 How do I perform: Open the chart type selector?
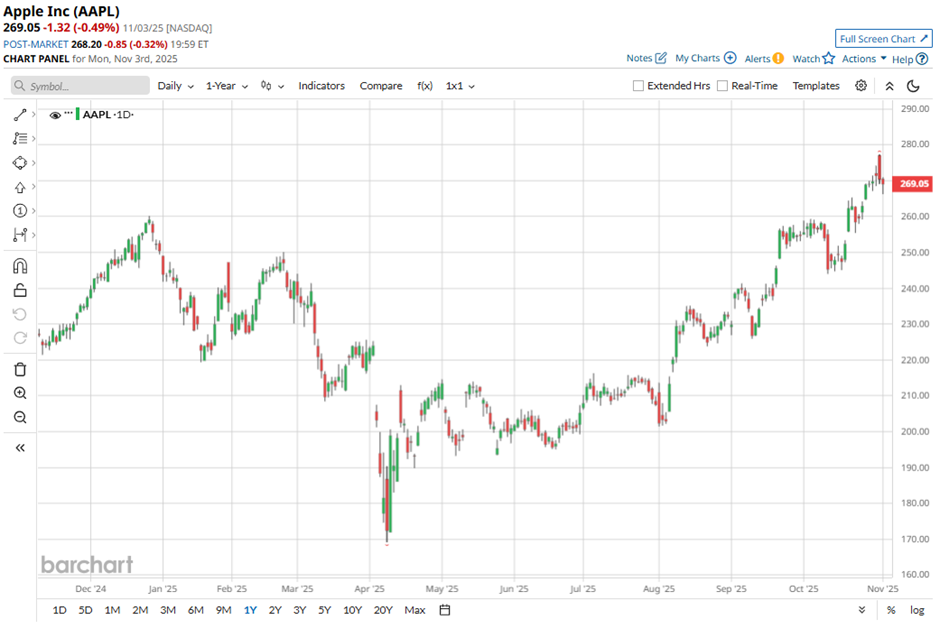(272, 86)
